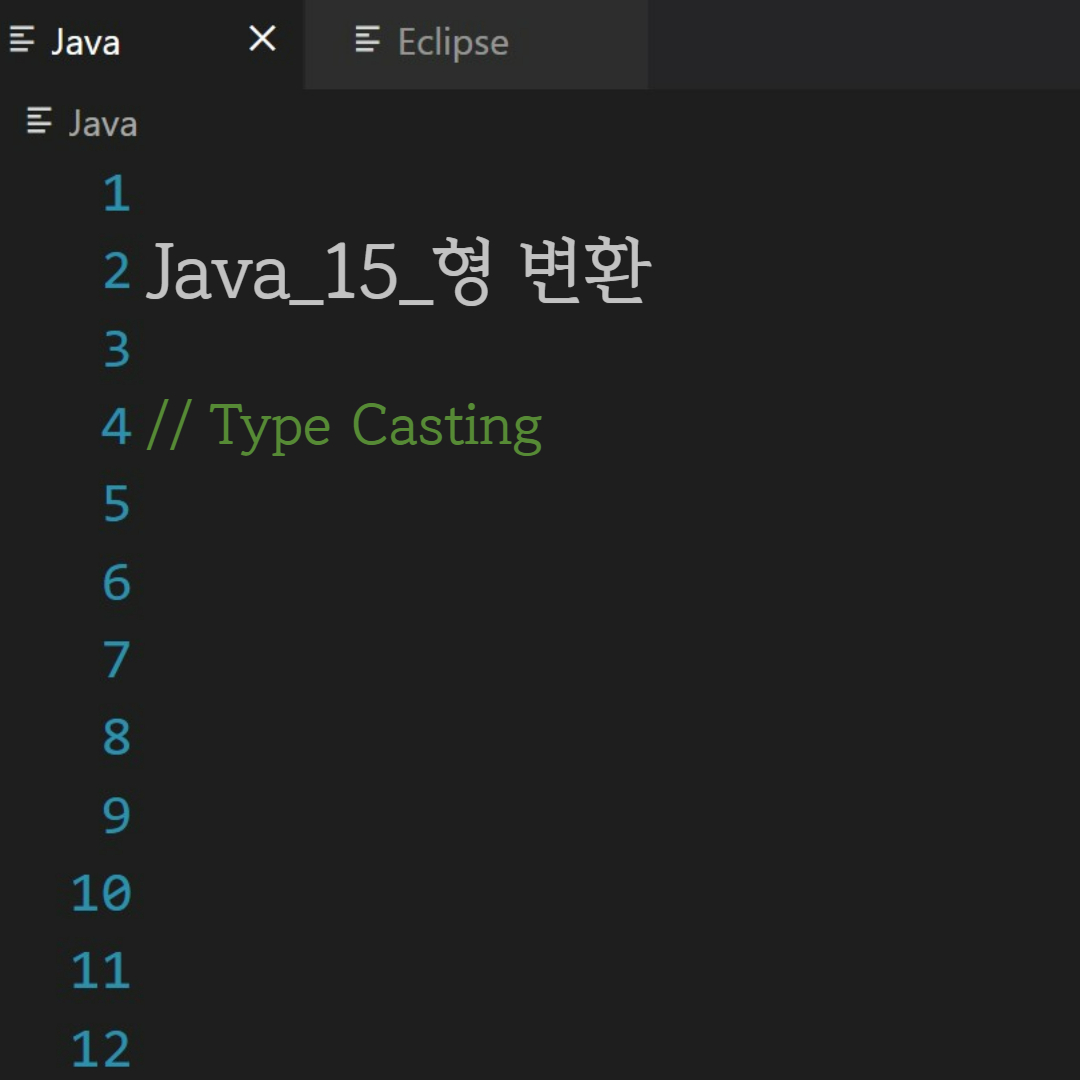Select line number 12 in gutter
Image resolution: width=1080 pixels, height=1080 pixels.
(x=101, y=1049)
